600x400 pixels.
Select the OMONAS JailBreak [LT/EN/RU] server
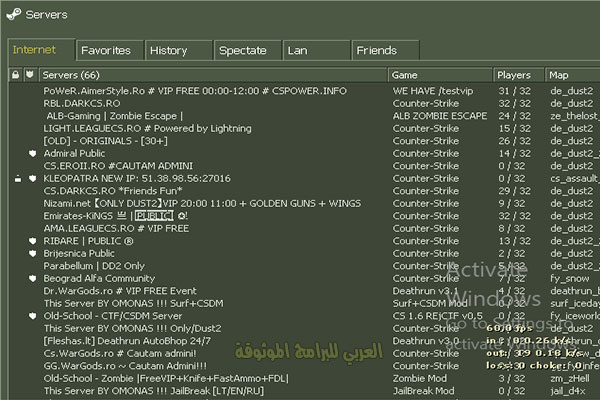click(x=154, y=391)
